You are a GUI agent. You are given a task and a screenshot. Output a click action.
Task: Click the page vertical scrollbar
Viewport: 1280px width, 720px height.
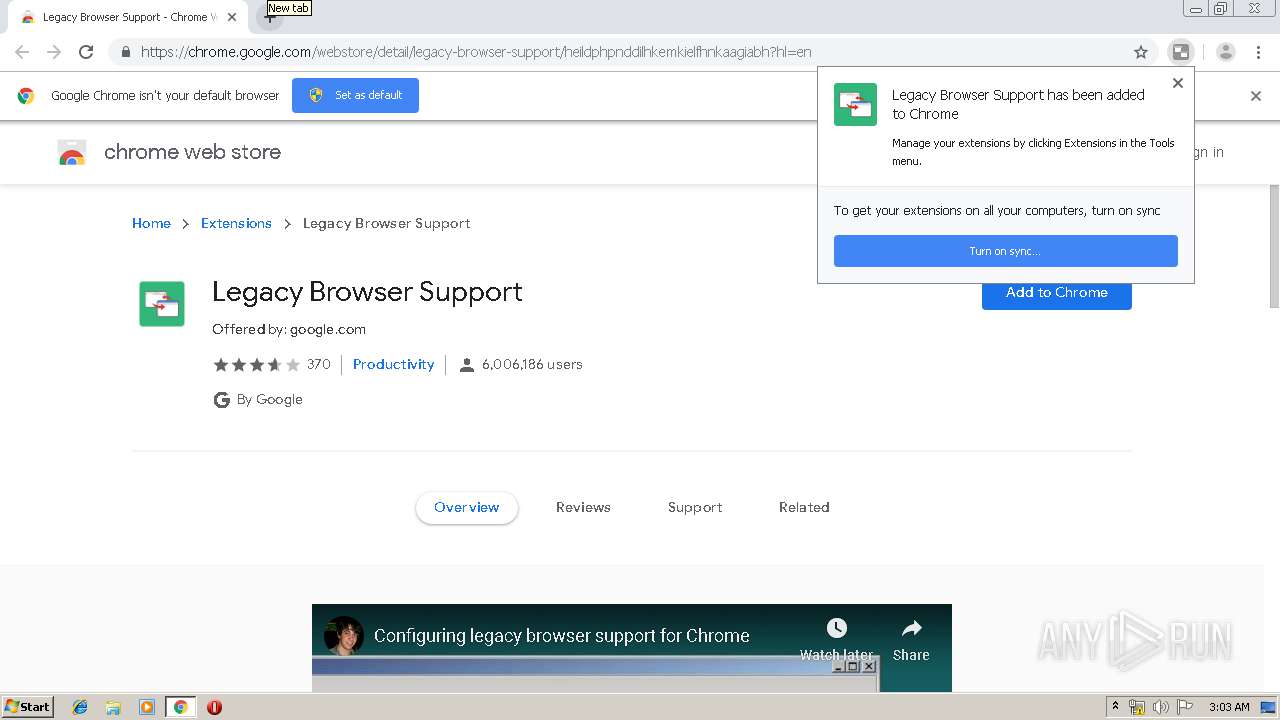coord(1274,245)
